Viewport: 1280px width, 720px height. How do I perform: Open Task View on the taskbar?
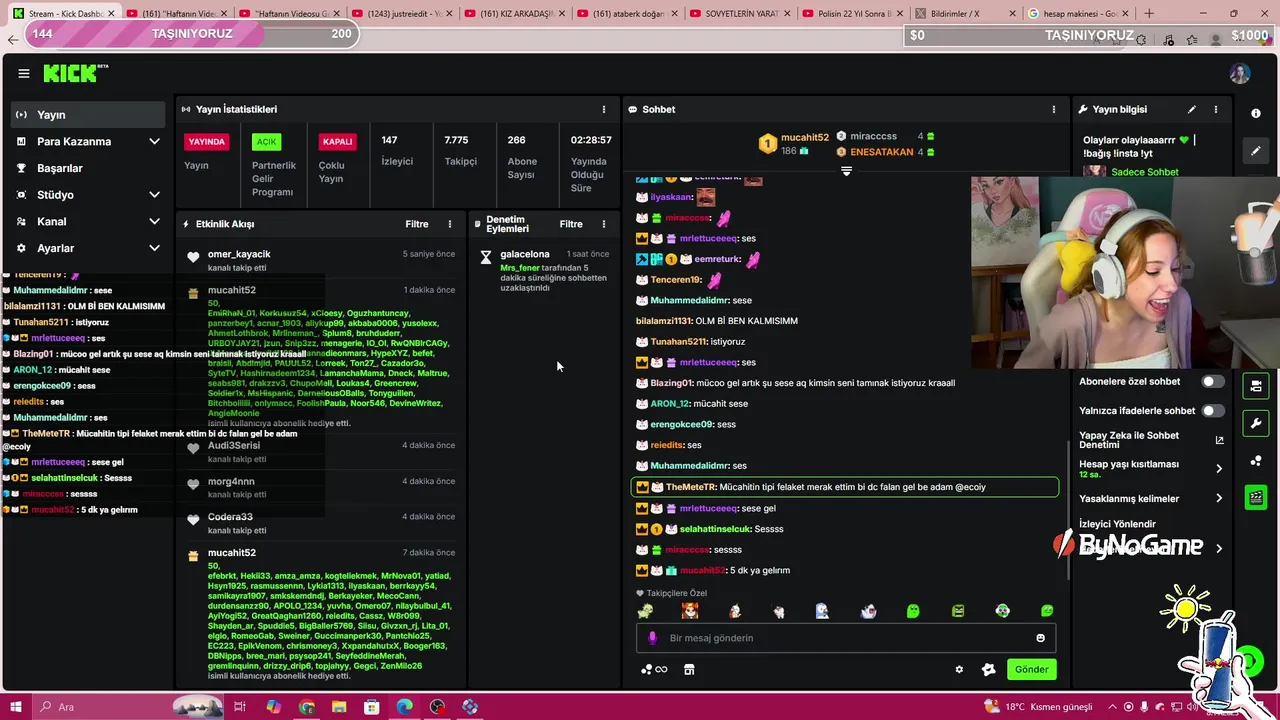click(240, 707)
